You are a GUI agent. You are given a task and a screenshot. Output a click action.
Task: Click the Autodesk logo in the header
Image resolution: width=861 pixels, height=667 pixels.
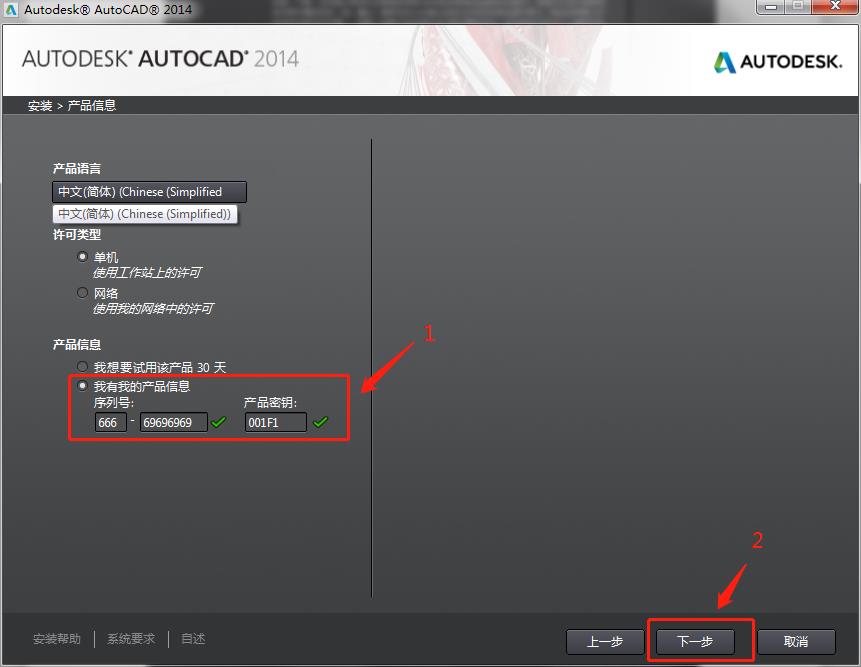(778, 61)
